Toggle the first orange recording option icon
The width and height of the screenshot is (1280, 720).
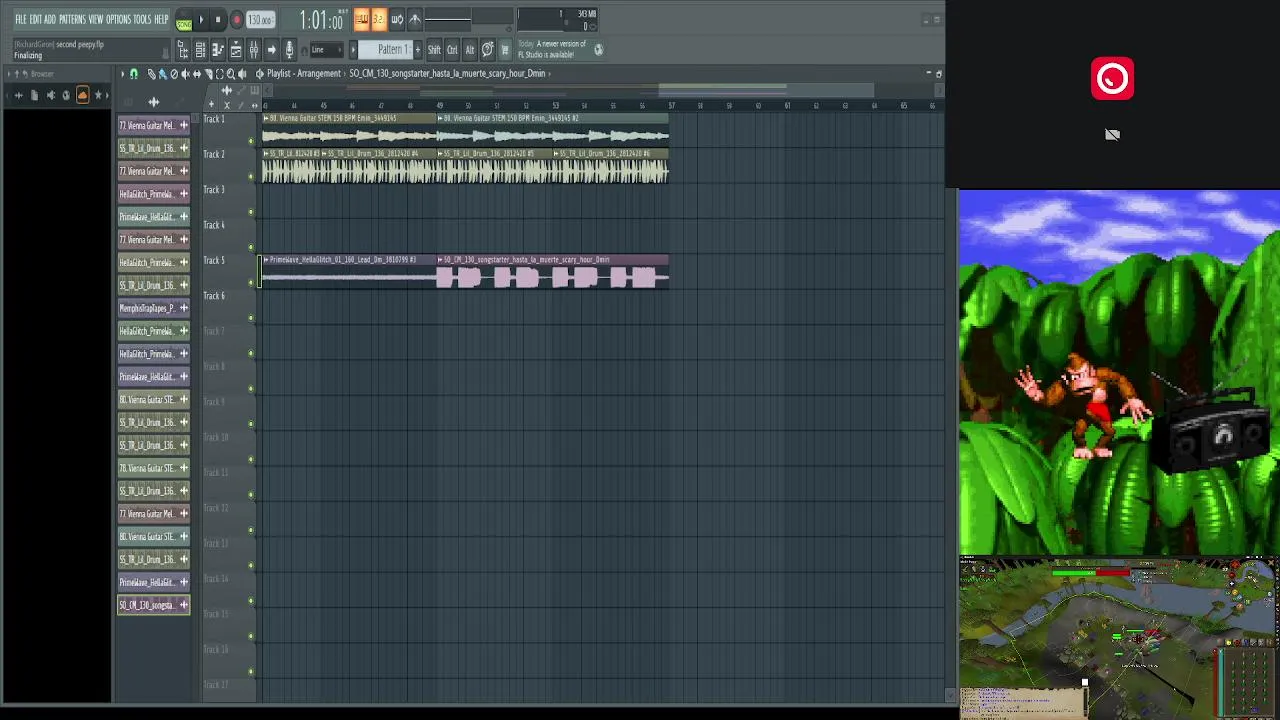click(362, 19)
